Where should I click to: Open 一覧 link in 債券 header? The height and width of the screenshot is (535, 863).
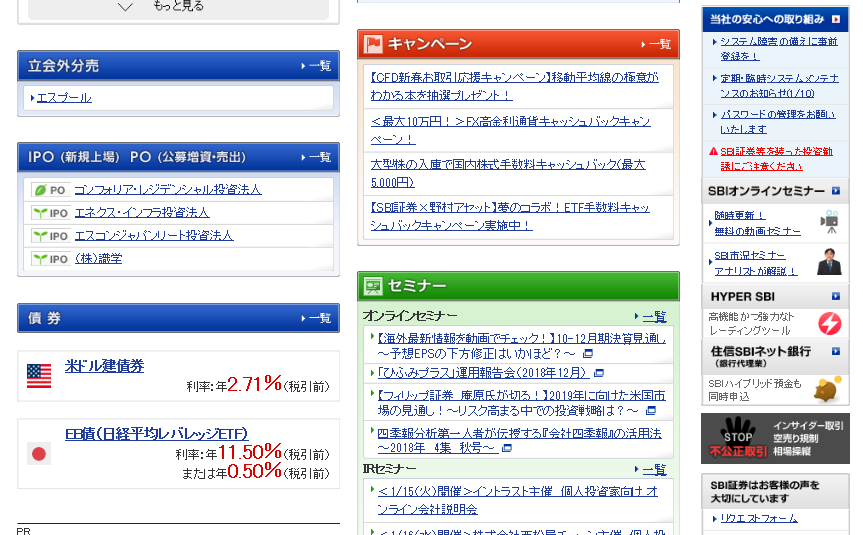(316, 318)
